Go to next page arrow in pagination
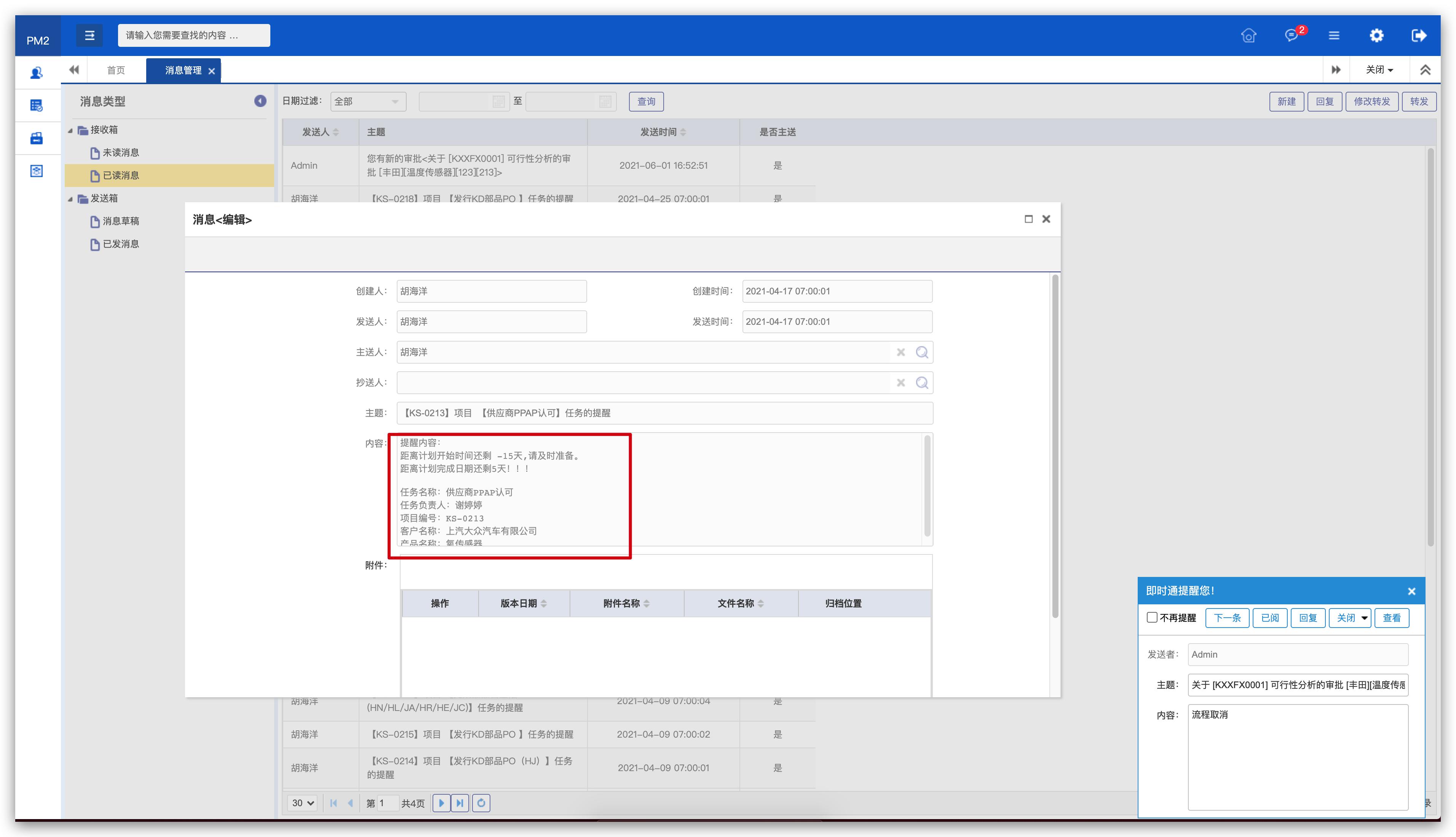Image resolution: width=1456 pixels, height=837 pixels. (441, 803)
